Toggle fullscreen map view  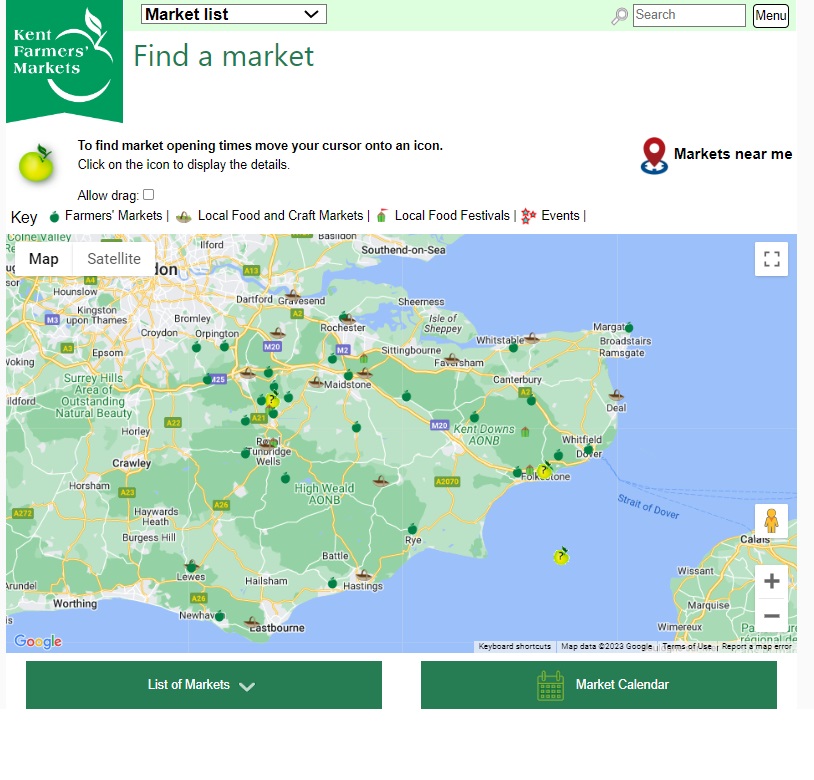click(x=771, y=259)
